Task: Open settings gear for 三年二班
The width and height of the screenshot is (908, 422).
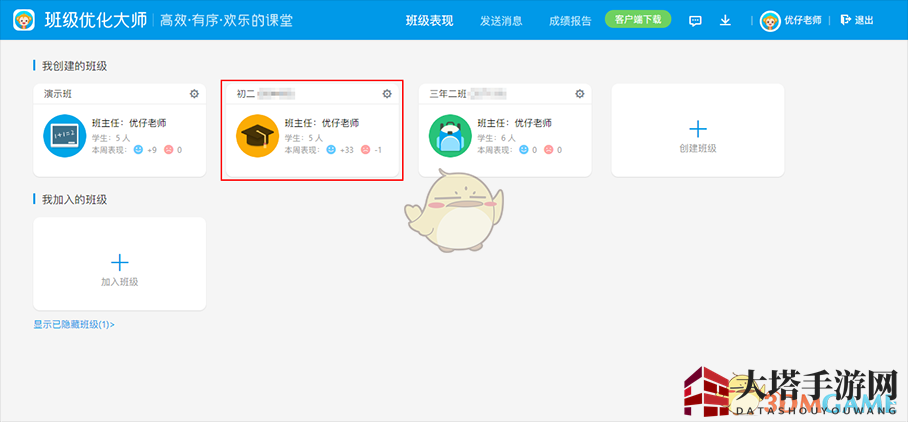Action: point(580,94)
